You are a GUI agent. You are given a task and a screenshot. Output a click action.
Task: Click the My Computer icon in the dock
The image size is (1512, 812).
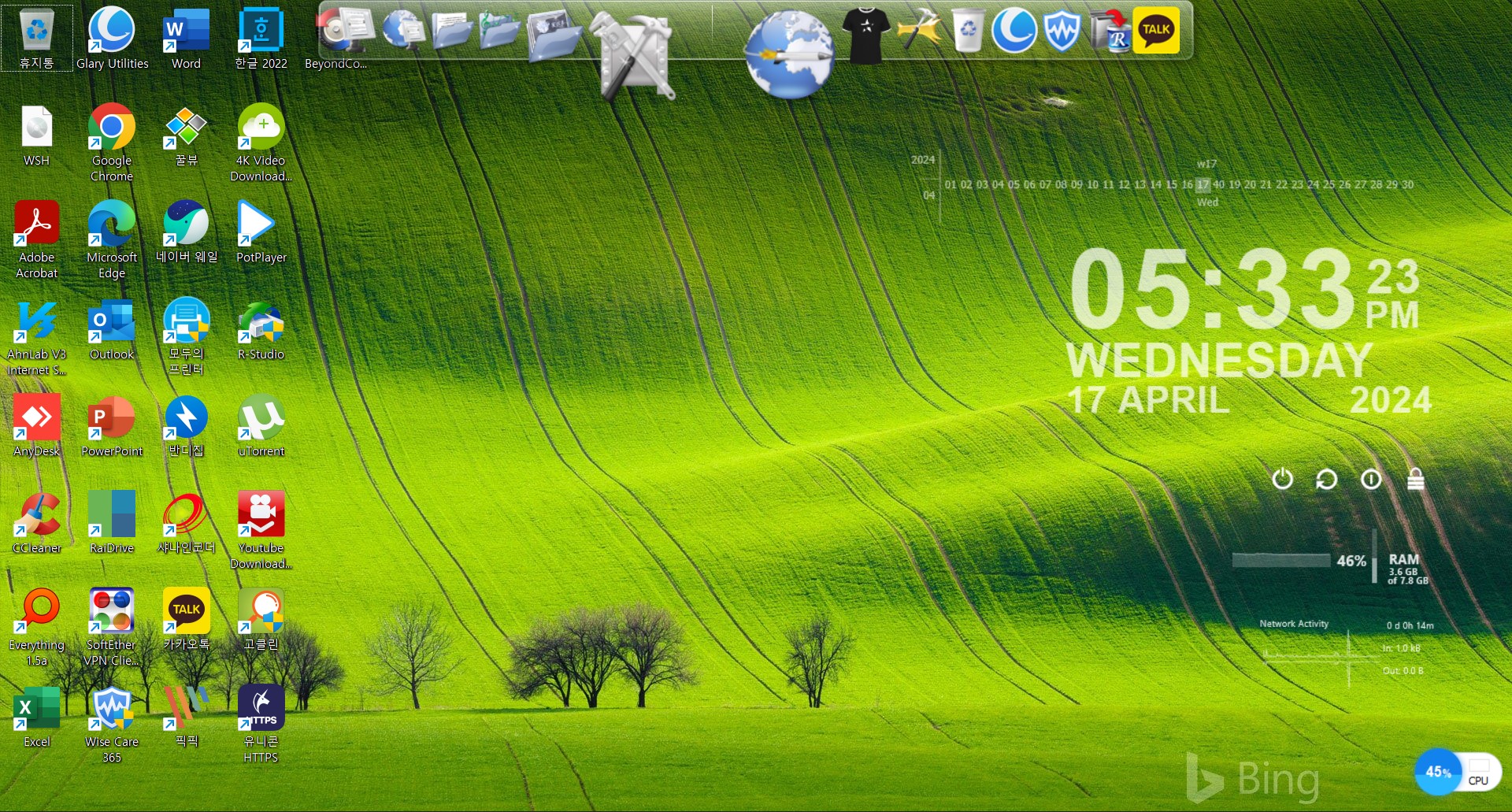tap(346, 30)
